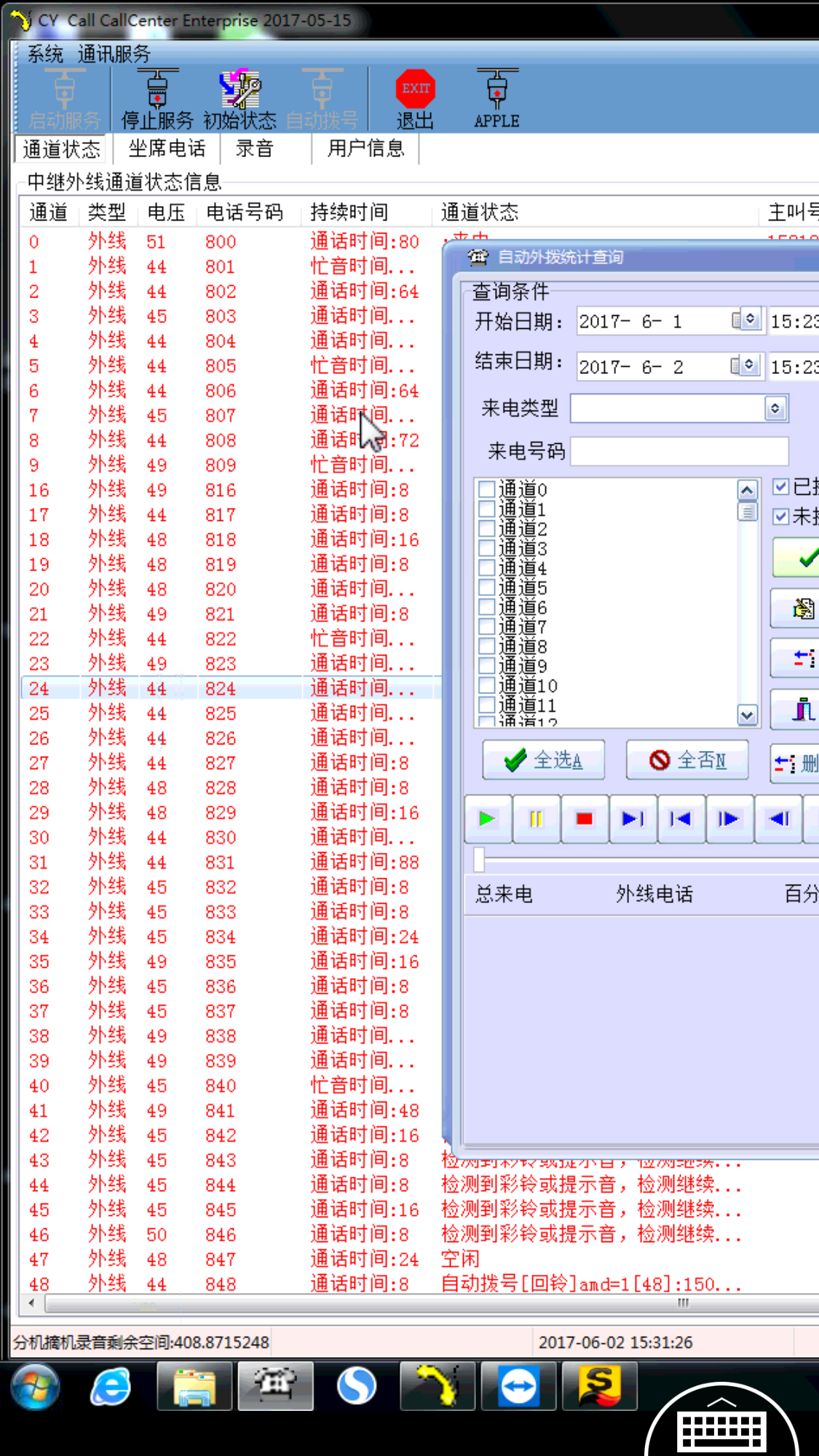819x1456 pixels.
Task: Click the blue swirl taskbar icon
Action: [357, 1386]
